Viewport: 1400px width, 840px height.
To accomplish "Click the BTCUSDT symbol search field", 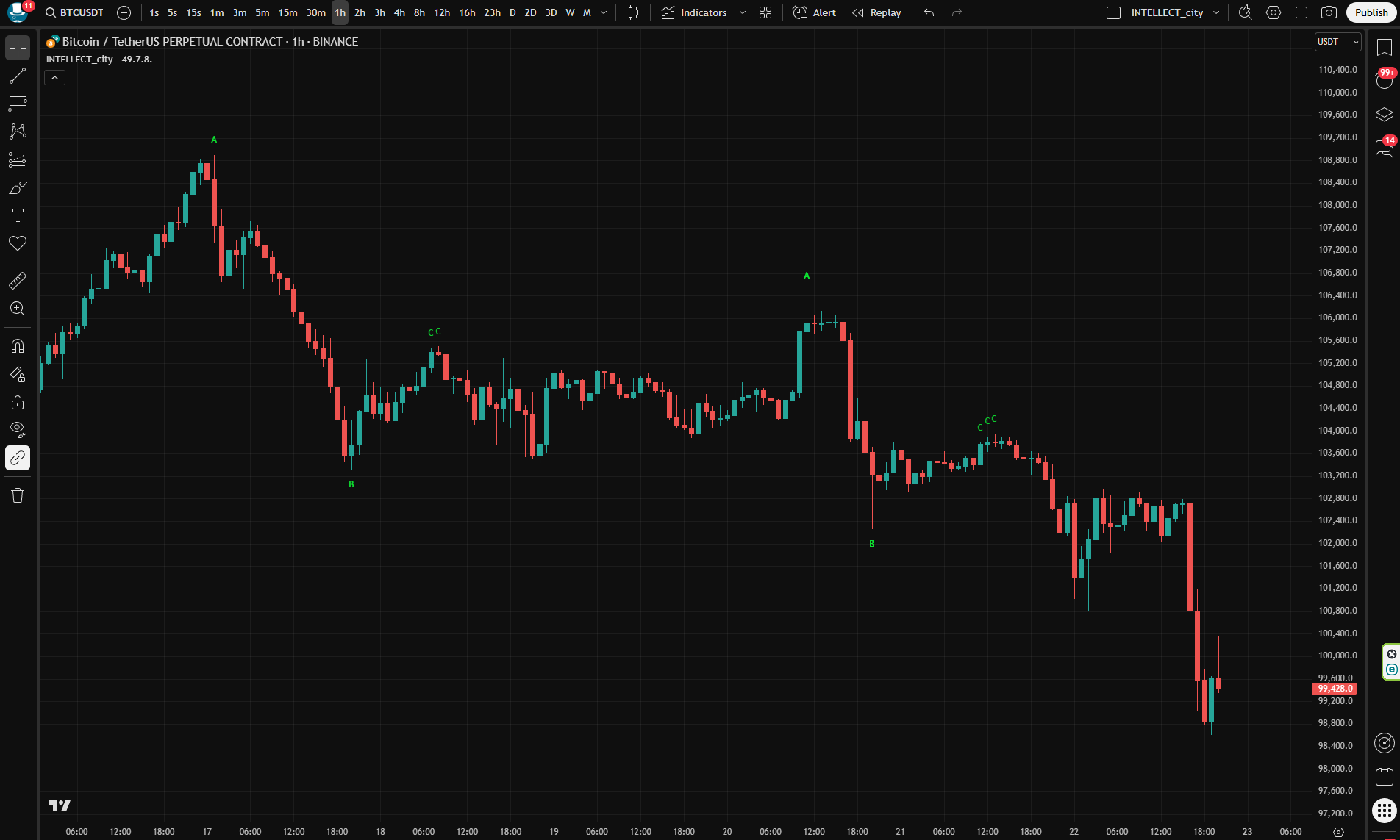I will pos(74,12).
